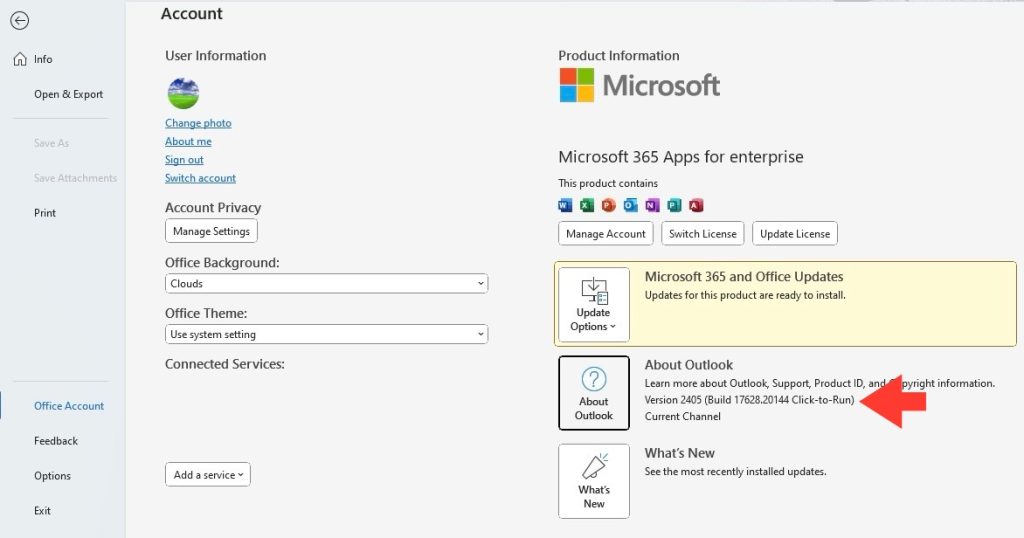
Task: Click the Microsoft four-color logo
Action: pos(577,86)
